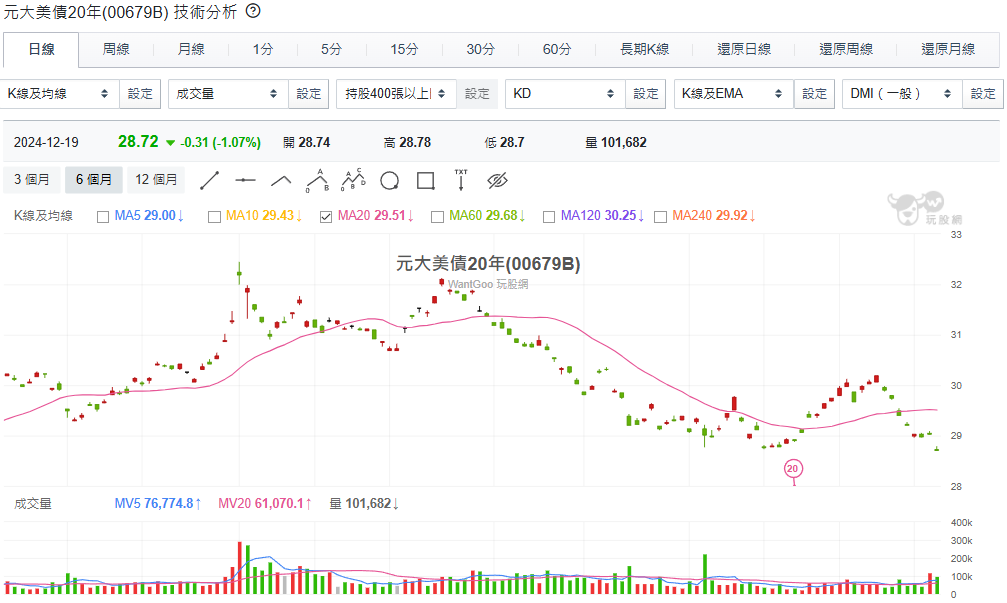Hide drawings with the crossed-eye icon
The width and height of the screenshot is (1007, 603).
[498, 181]
